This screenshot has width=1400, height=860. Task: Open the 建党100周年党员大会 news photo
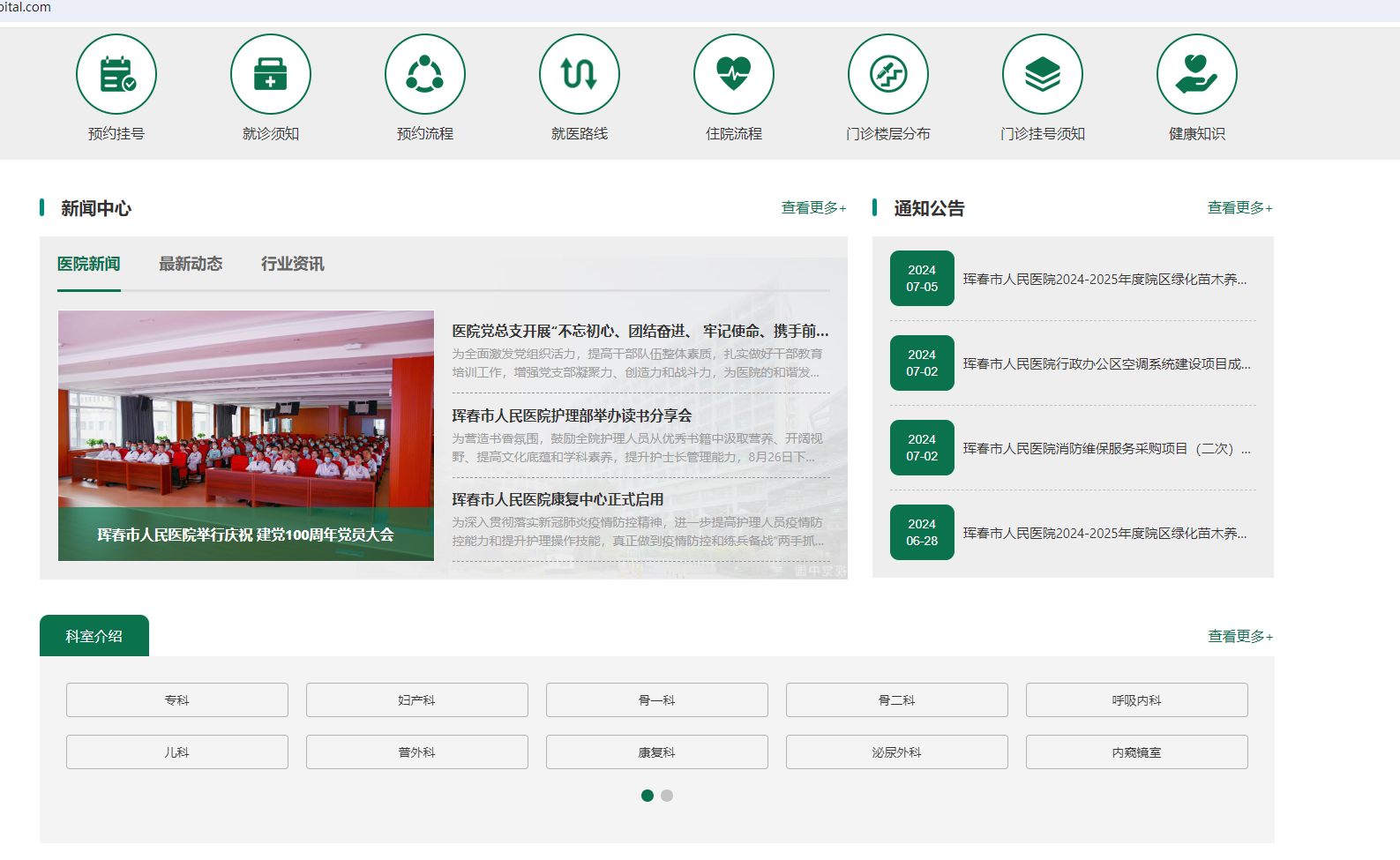tap(246, 436)
